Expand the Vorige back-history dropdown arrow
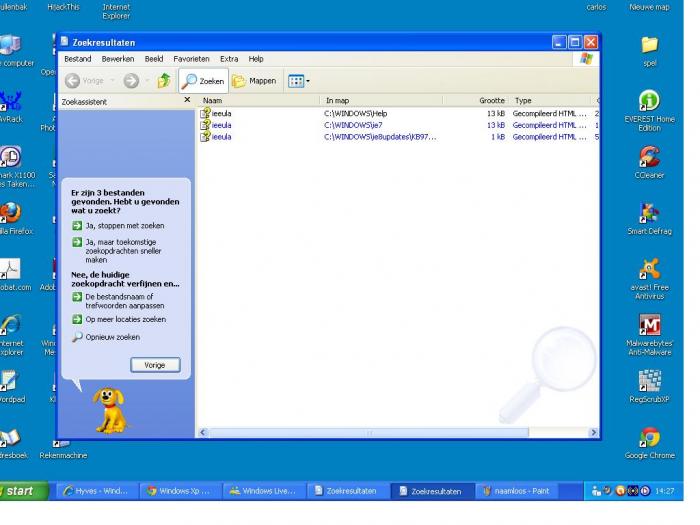This screenshot has height=525, width=700. (113, 81)
